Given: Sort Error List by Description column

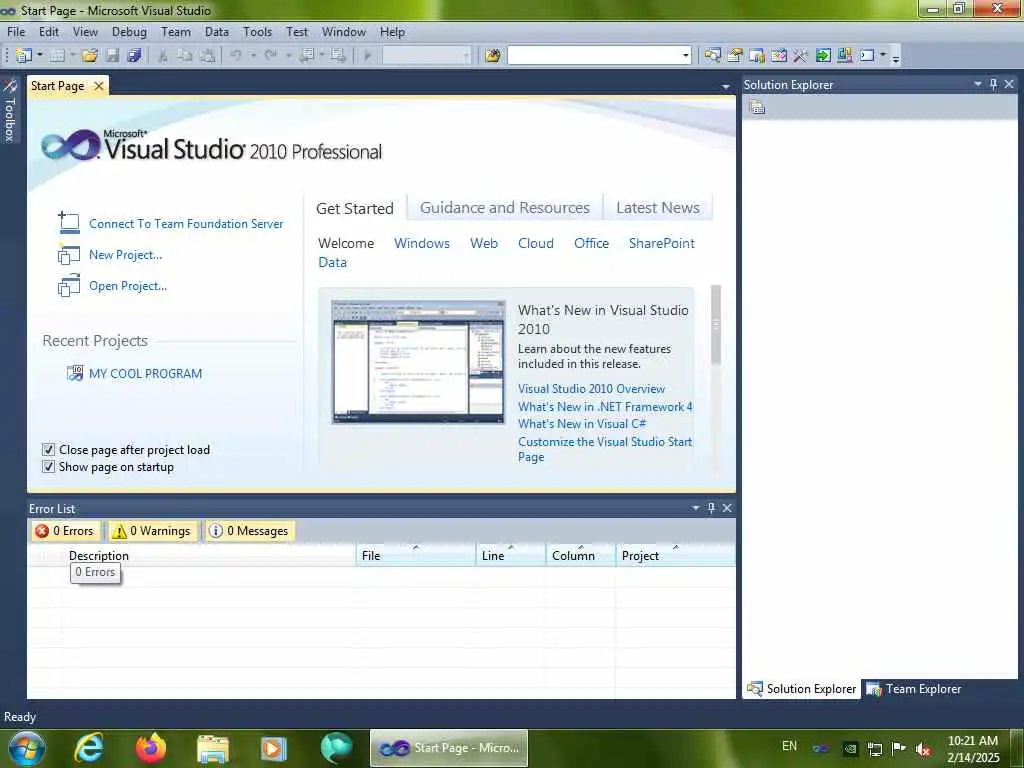Looking at the screenshot, I should tap(210, 555).
